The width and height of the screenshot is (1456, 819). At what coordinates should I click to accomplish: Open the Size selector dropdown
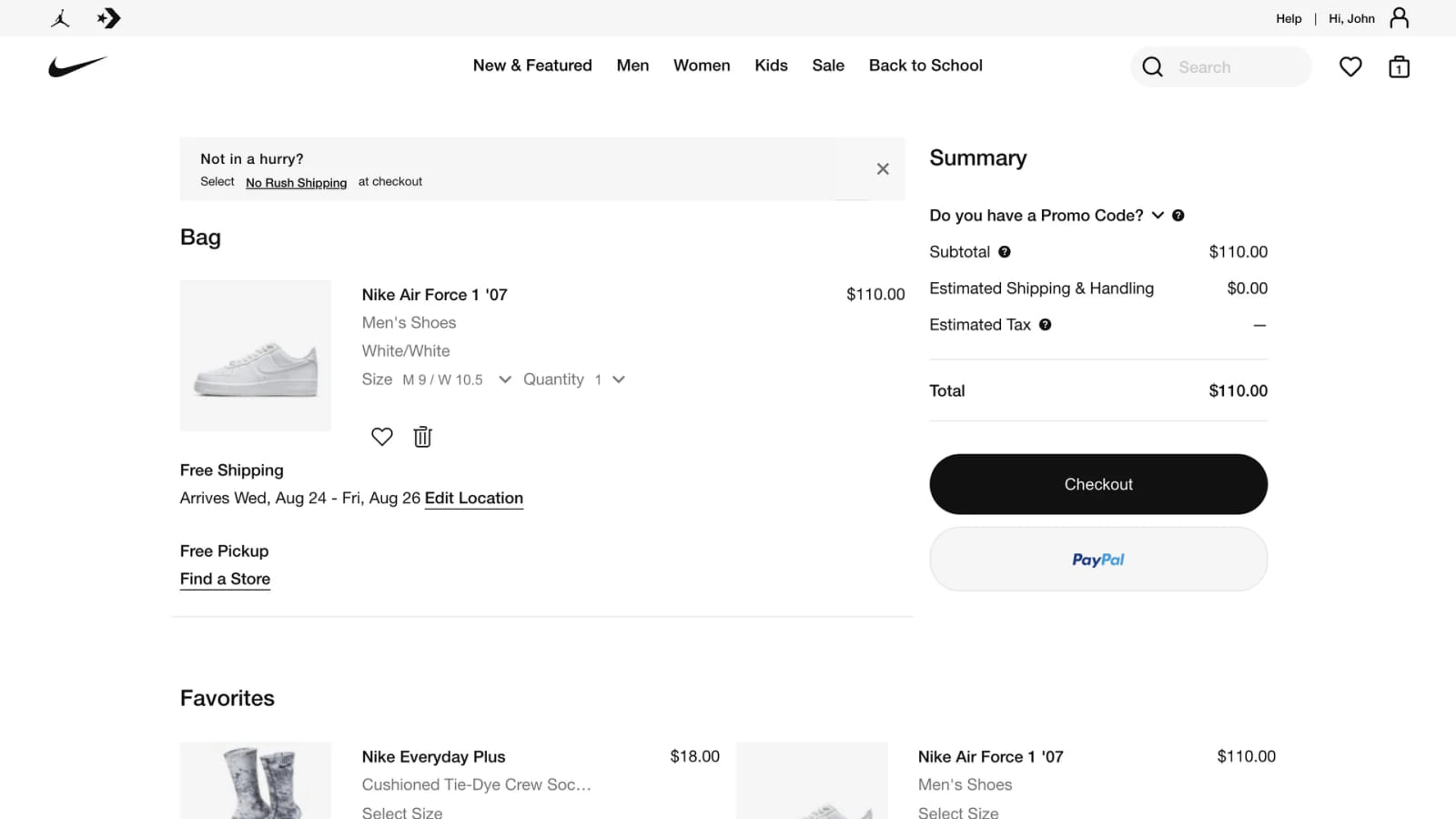click(504, 379)
